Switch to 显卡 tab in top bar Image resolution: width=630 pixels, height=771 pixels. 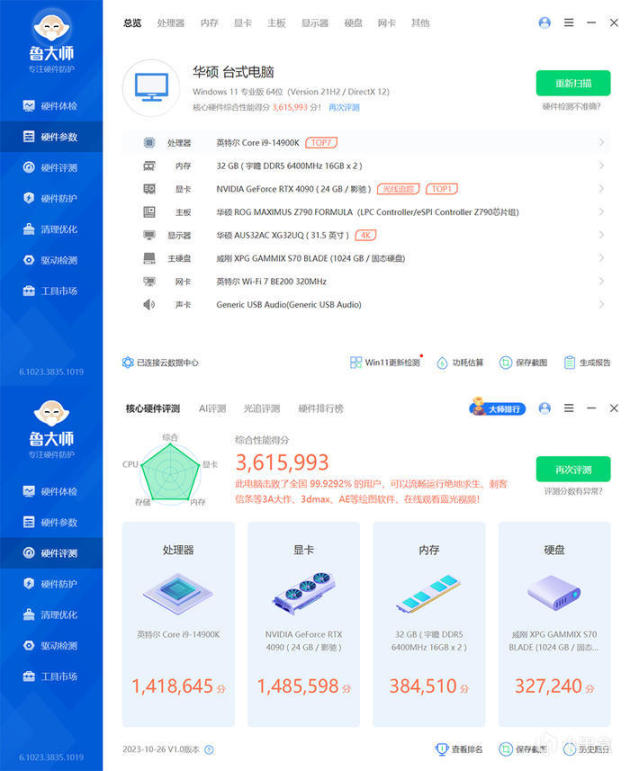[x=242, y=23]
